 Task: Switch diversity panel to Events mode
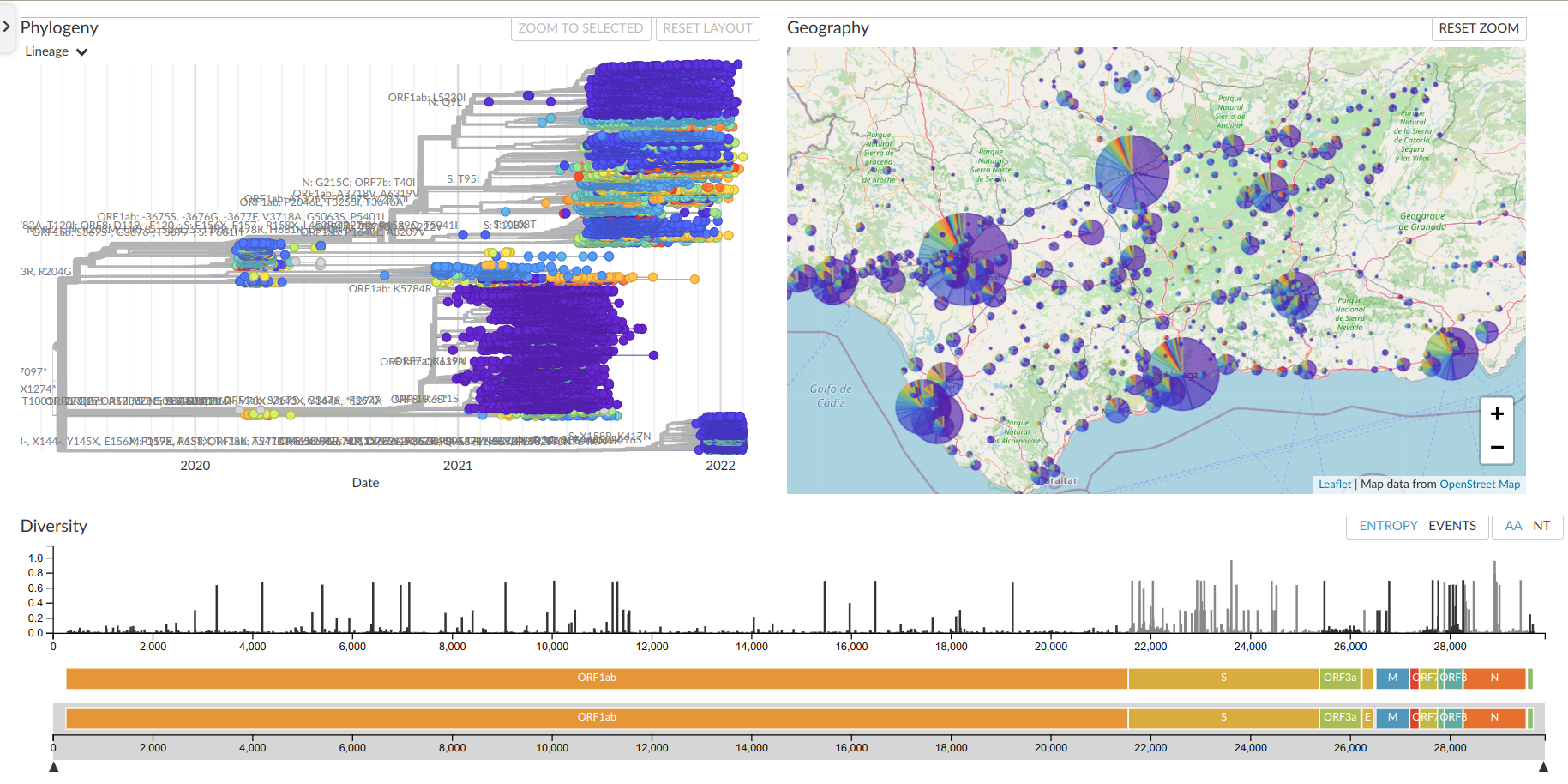[x=1452, y=526]
